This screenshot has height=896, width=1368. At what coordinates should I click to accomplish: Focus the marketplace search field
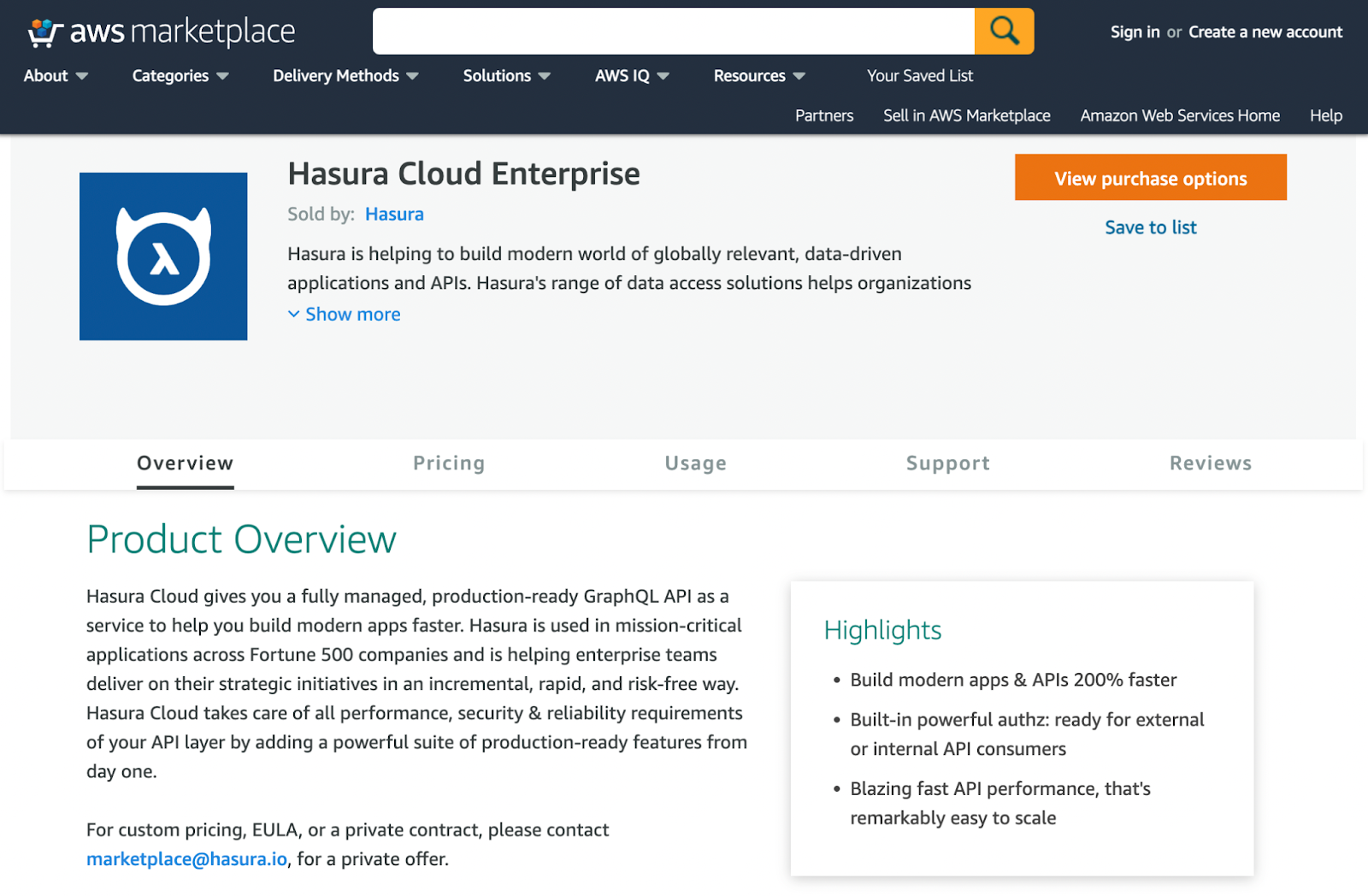pyautogui.click(x=673, y=32)
